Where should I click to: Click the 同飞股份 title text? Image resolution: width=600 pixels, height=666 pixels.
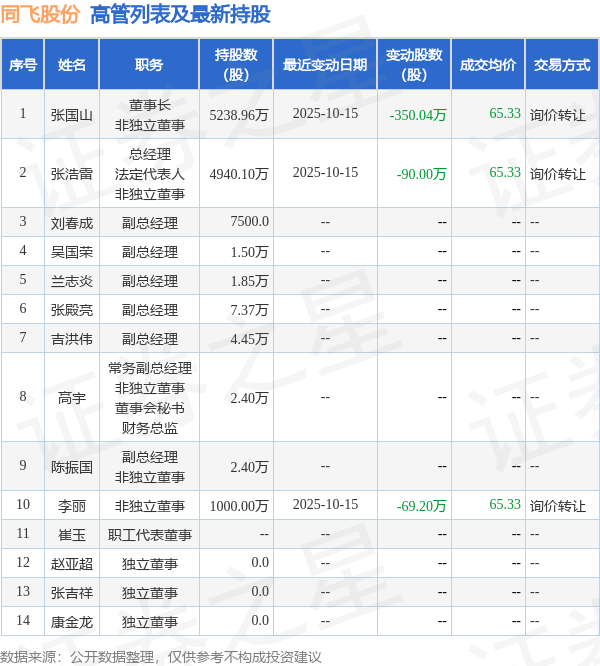(x=40, y=14)
